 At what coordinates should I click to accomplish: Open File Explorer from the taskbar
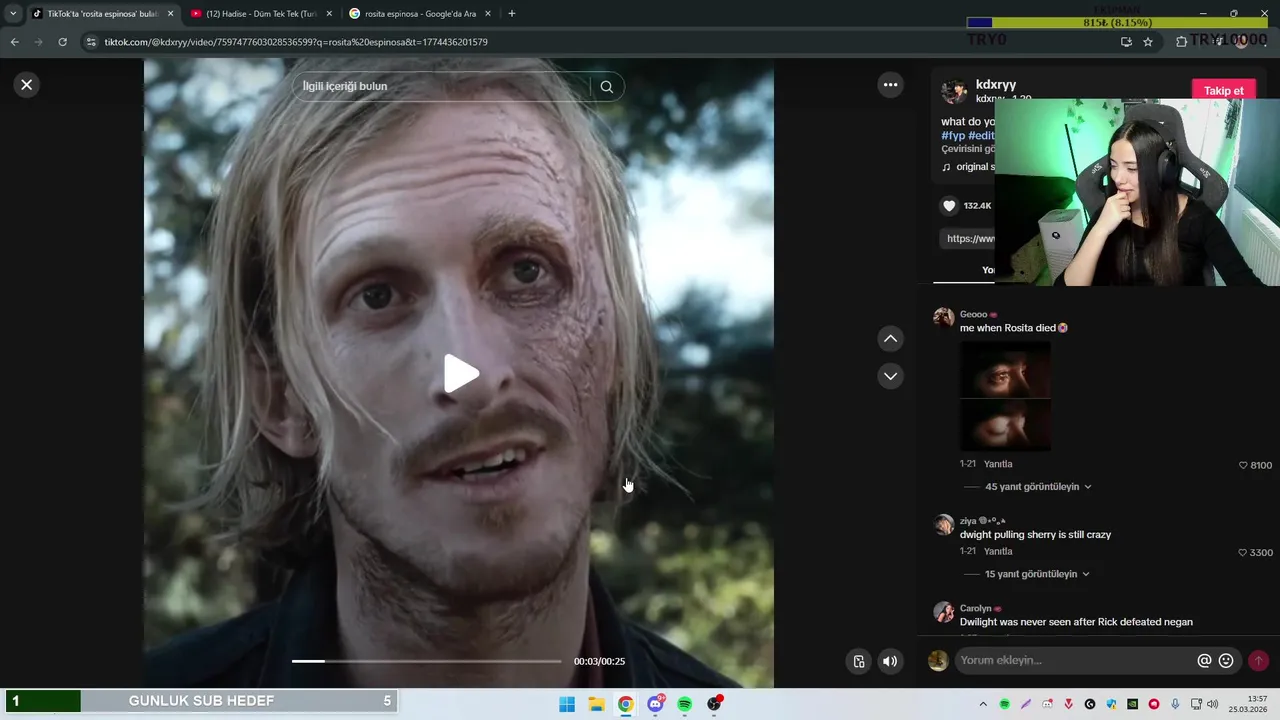(596, 704)
